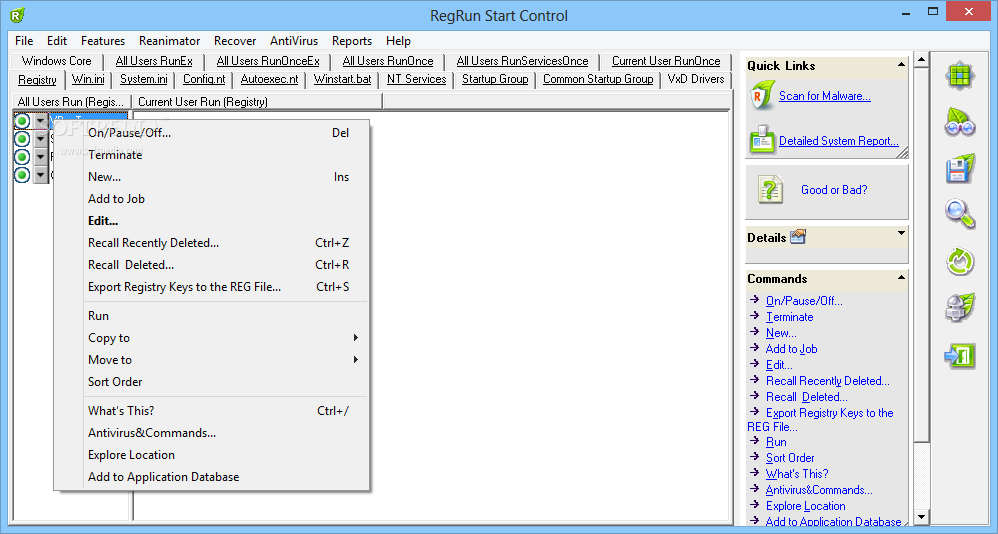Open dropdown arrow of the second list entry
Image resolution: width=998 pixels, height=534 pixels.
[41, 139]
